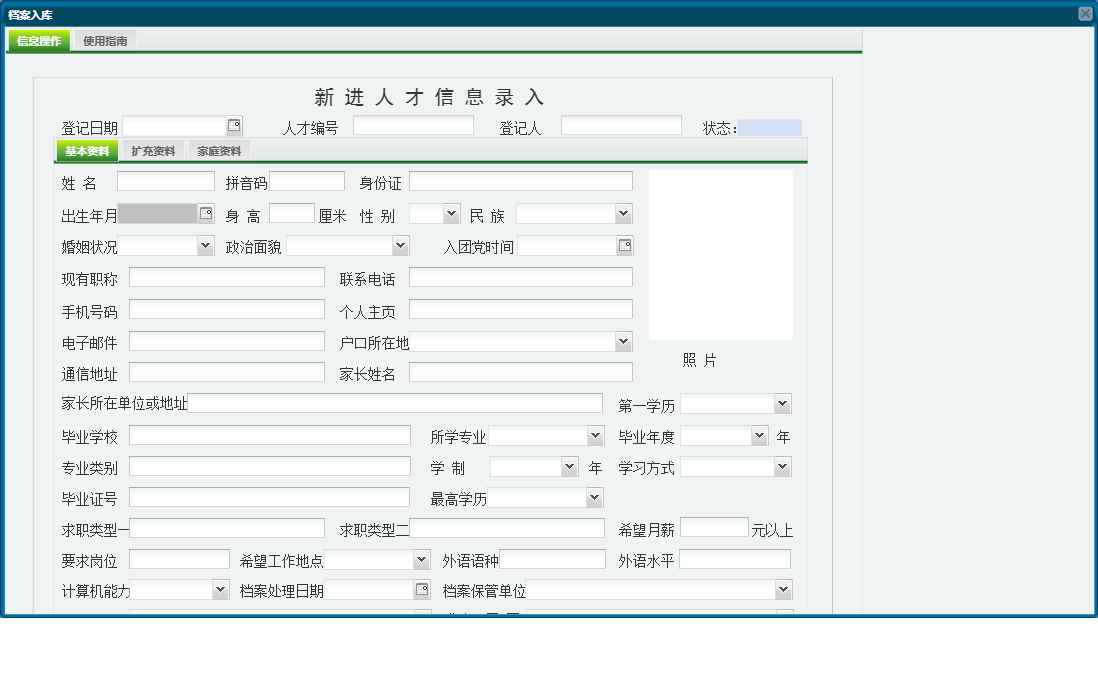Open the 入团时间 calendar icon

(625, 246)
